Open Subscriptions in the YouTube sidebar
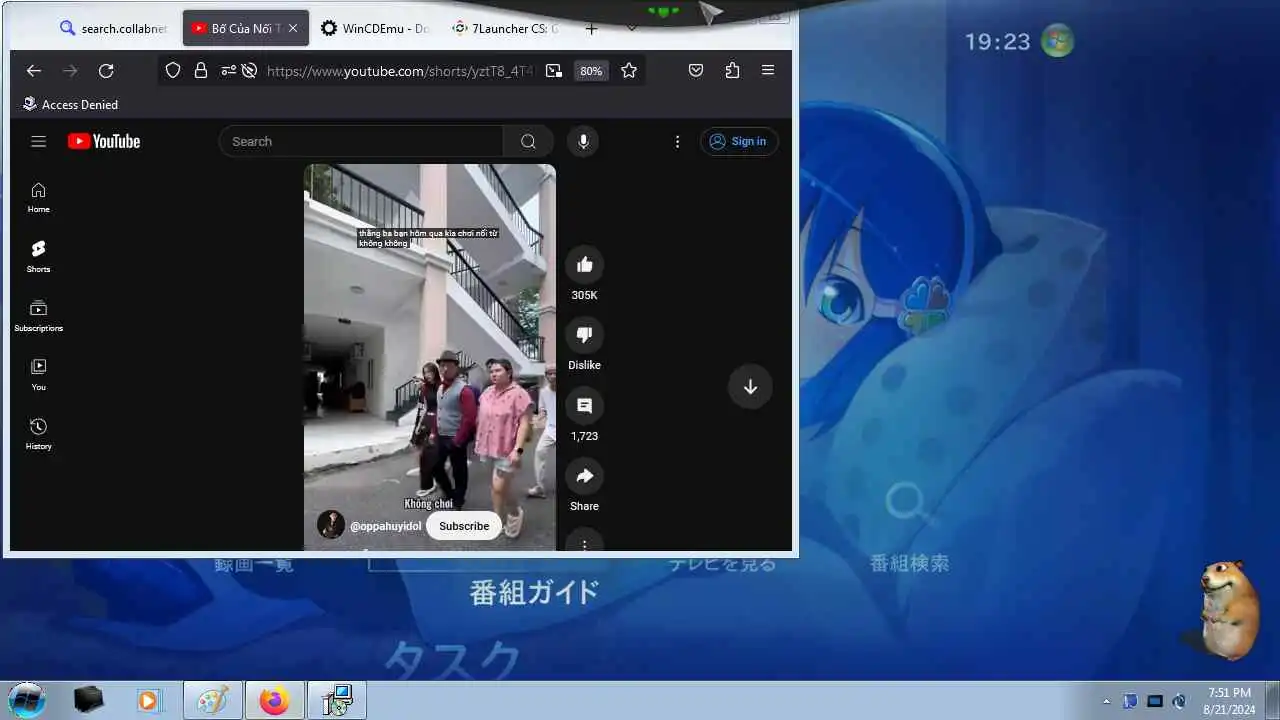Image resolution: width=1280 pixels, height=720 pixels. (x=39, y=316)
